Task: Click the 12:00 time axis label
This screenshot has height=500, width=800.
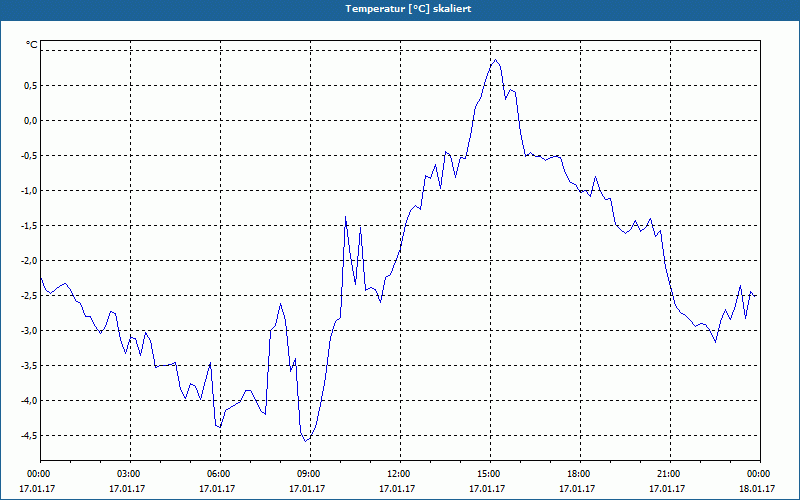Action: 397,474
